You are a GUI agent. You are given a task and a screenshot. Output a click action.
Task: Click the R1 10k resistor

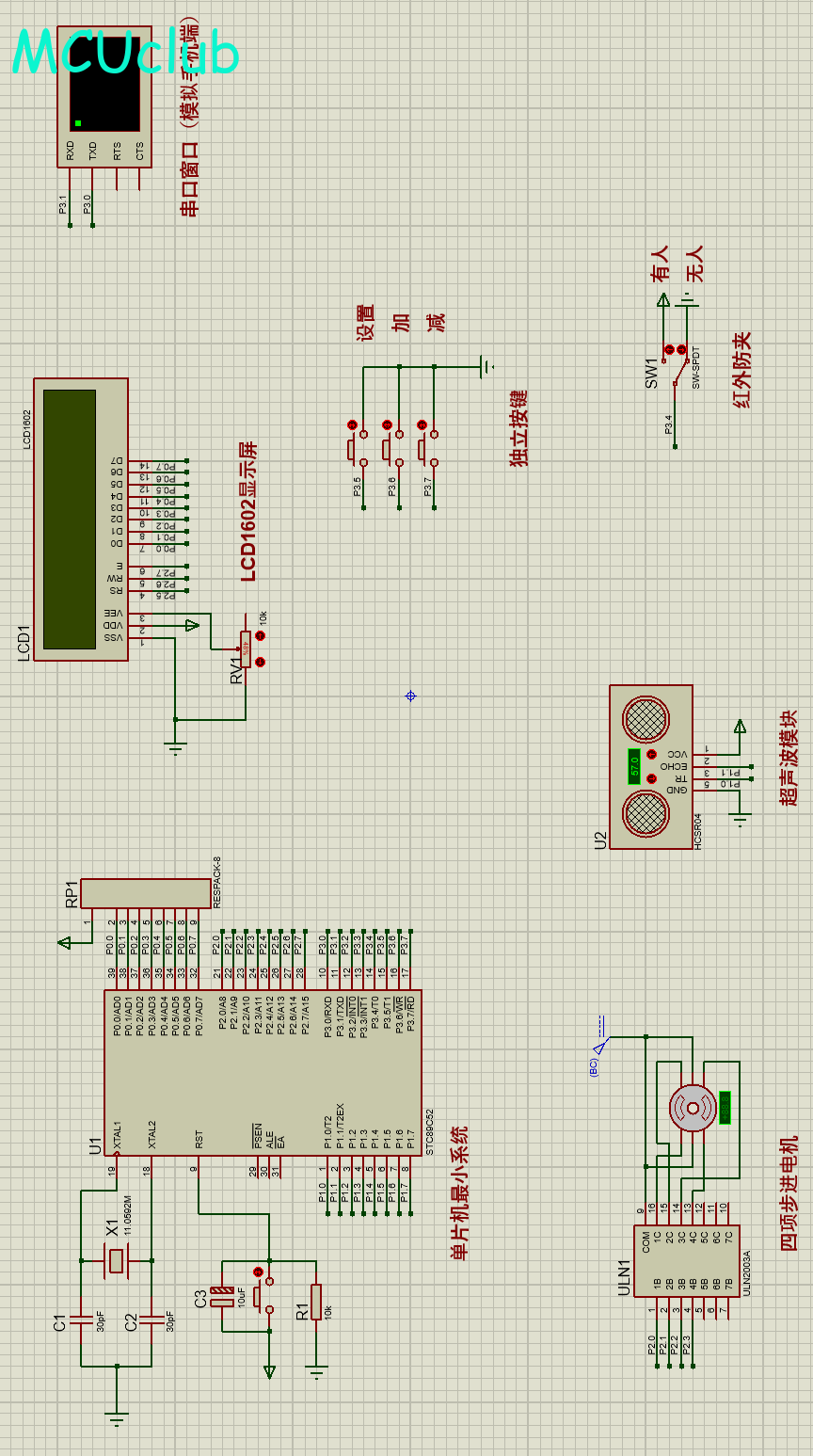click(316, 1301)
